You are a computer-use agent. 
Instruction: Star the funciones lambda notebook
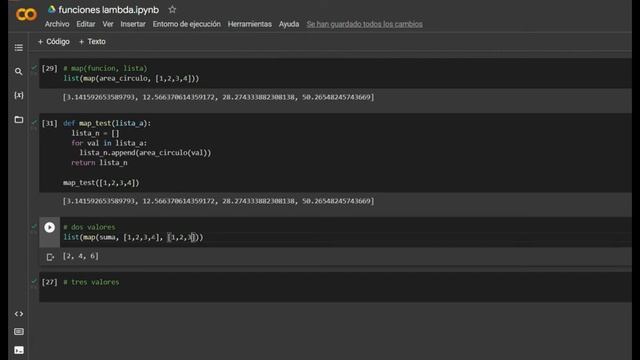[172, 9]
